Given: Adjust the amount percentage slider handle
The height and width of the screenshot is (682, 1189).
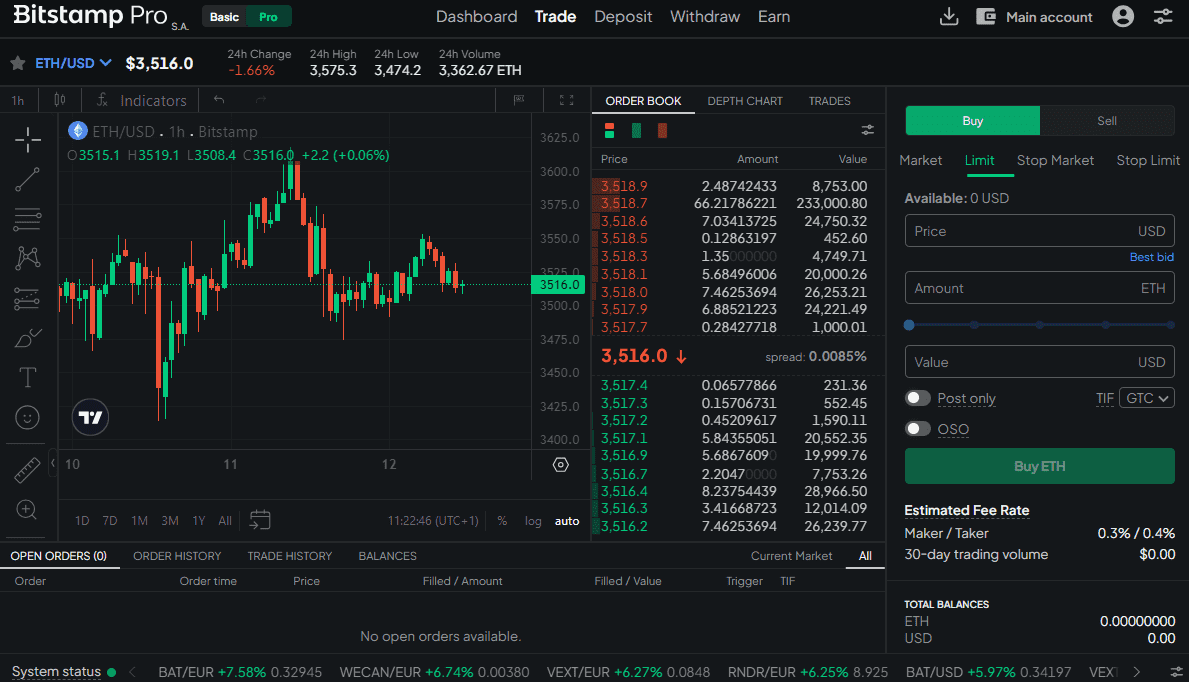Looking at the screenshot, I should pos(909,325).
